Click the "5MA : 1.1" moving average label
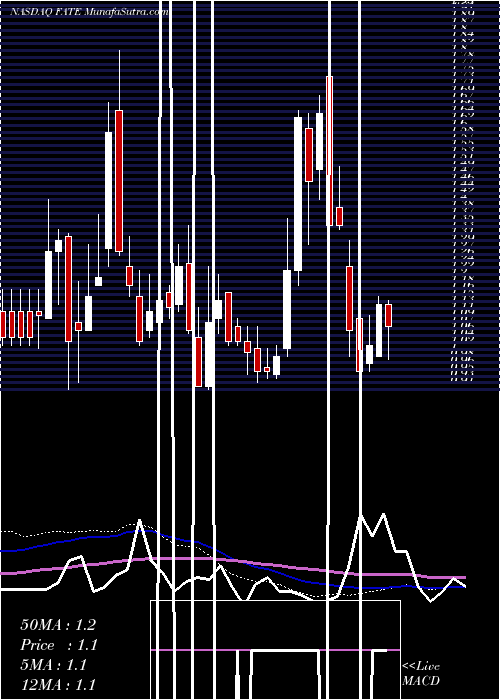The image size is (500, 700). coord(53,665)
